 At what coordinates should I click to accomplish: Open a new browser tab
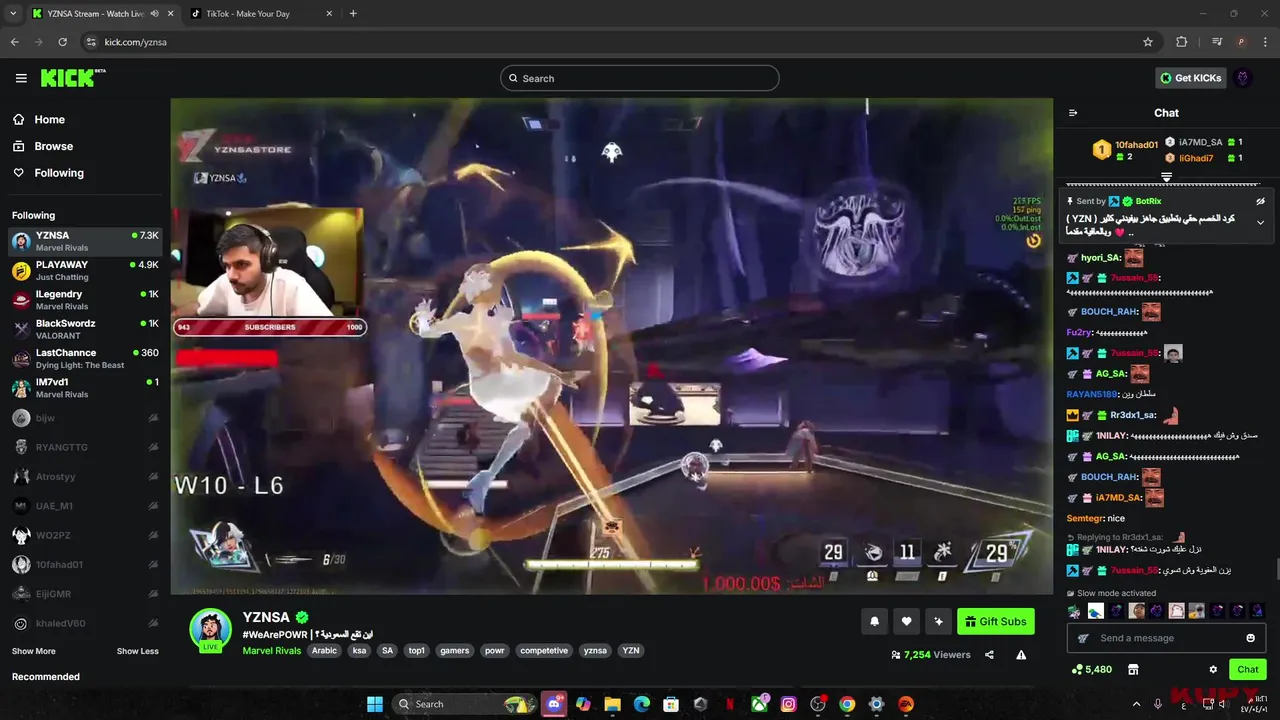(x=353, y=14)
